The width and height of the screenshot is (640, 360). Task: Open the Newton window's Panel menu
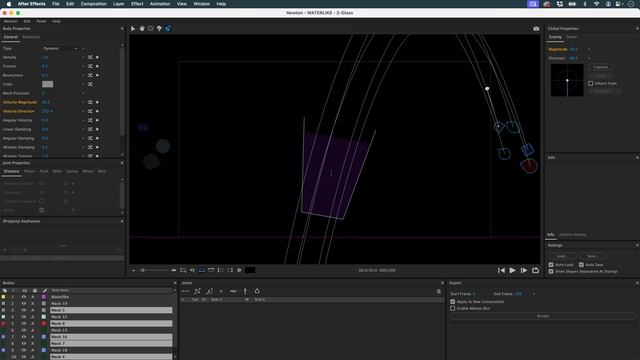(41, 21)
